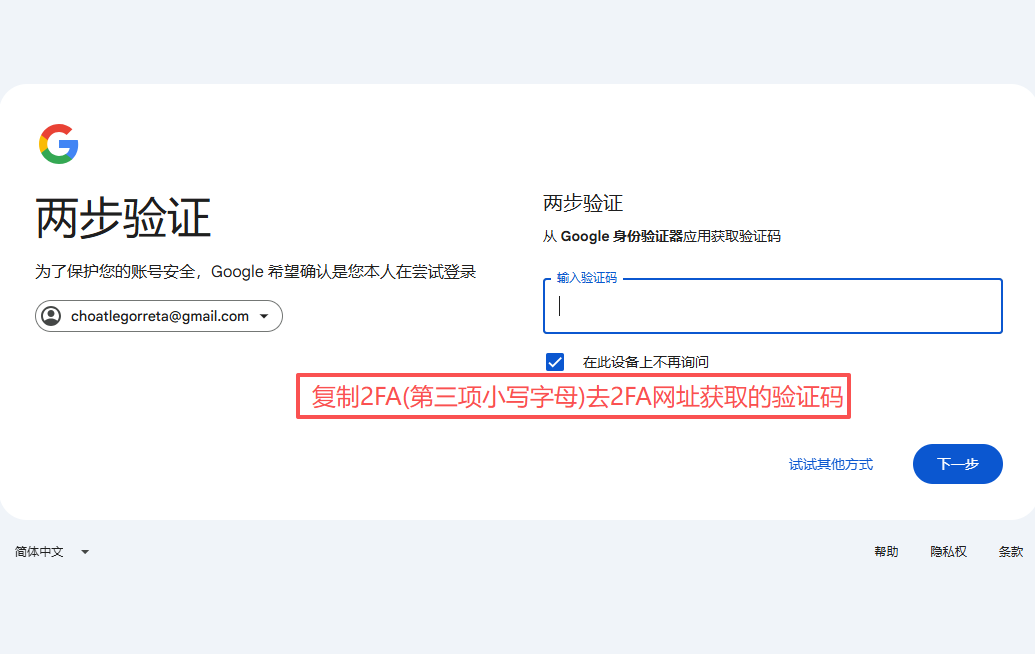Click the 下一步 button
This screenshot has height=654, width=1035.
click(957, 464)
